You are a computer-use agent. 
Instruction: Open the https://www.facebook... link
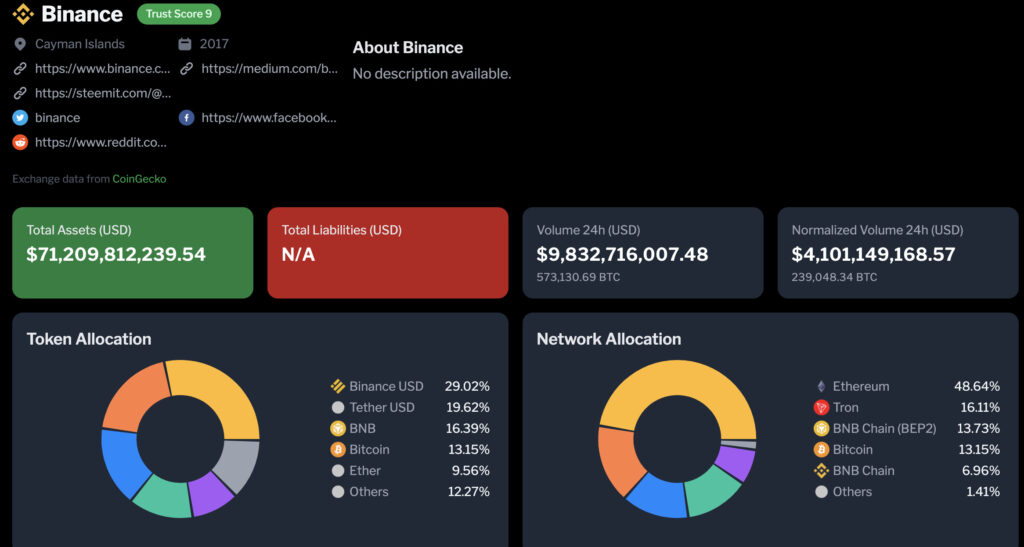269,117
